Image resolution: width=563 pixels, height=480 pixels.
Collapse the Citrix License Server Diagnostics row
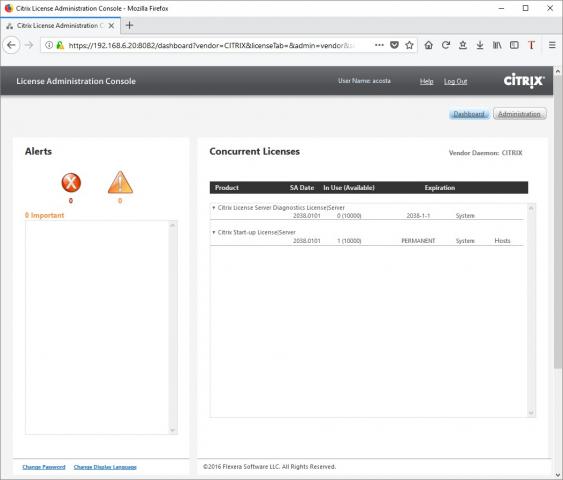coord(214,208)
